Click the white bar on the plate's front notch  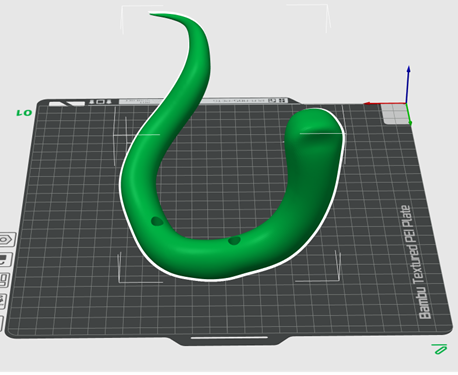(229, 338)
